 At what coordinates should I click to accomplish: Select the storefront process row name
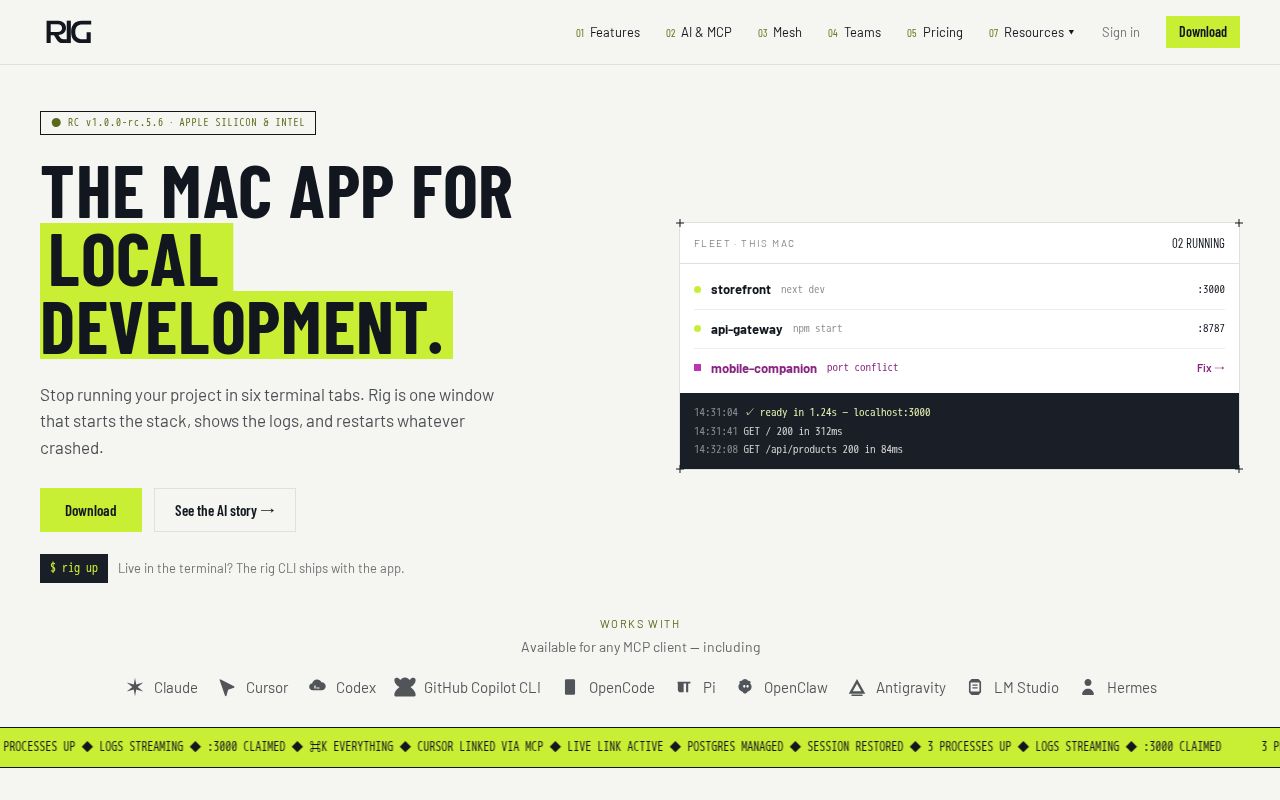point(741,290)
